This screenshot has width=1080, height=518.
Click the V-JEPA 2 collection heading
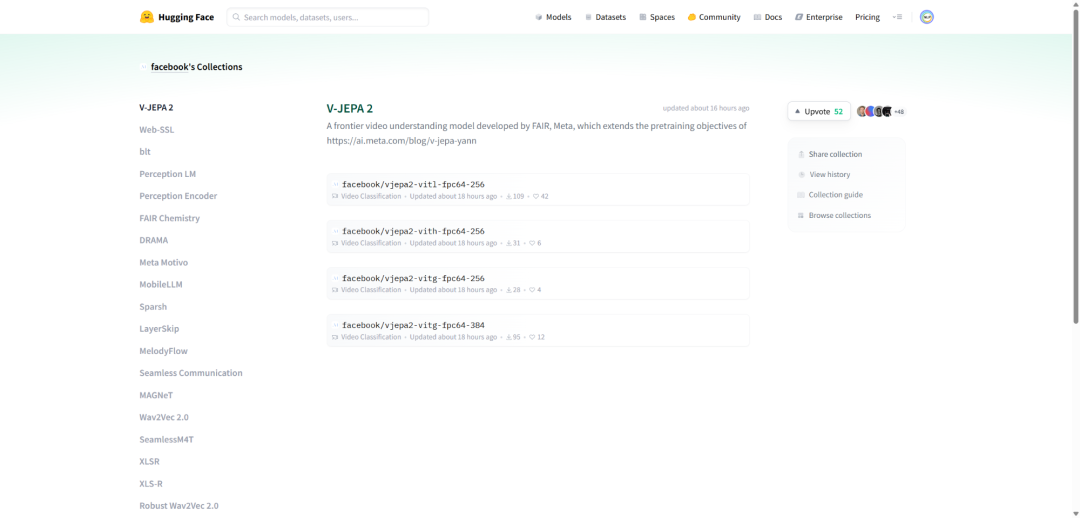click(x=350, y=109)
